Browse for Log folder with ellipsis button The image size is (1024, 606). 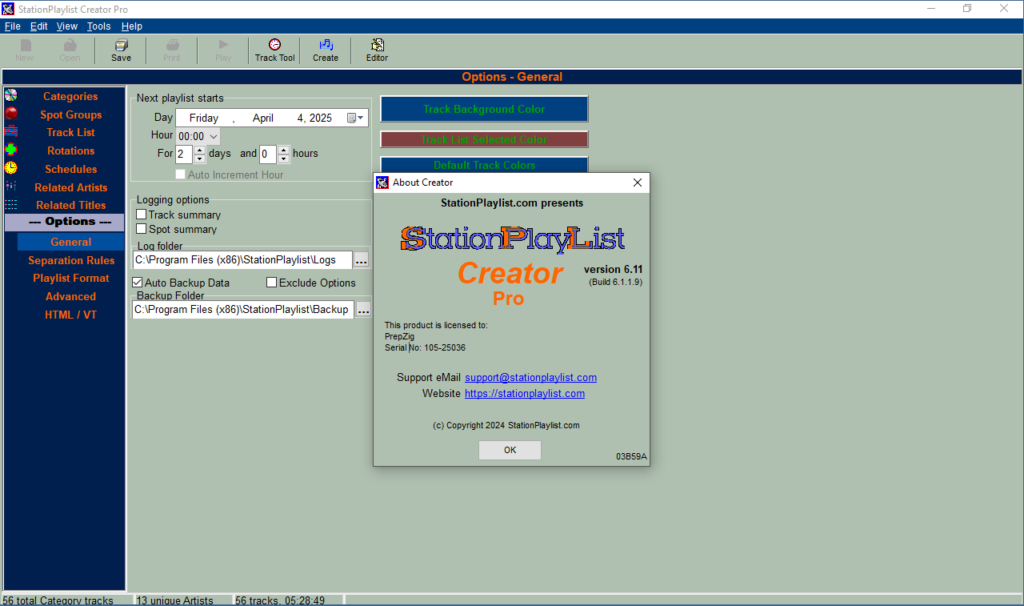(361, 260)
